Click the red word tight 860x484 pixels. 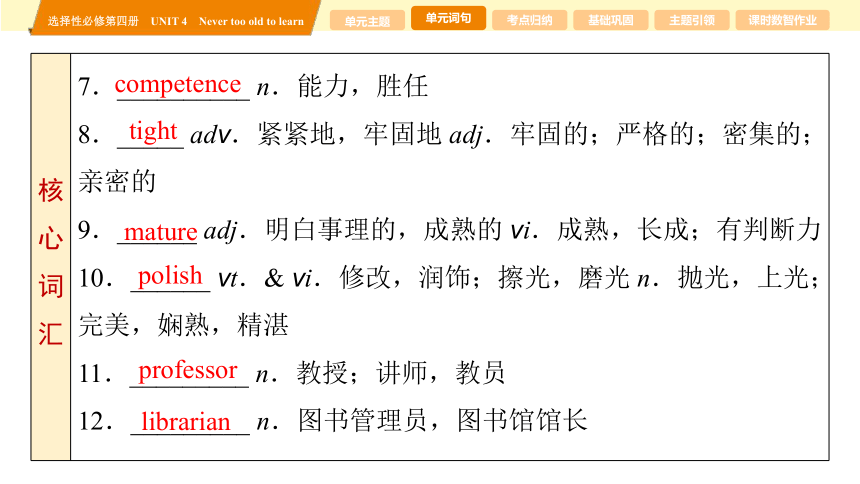coord(153,132)
